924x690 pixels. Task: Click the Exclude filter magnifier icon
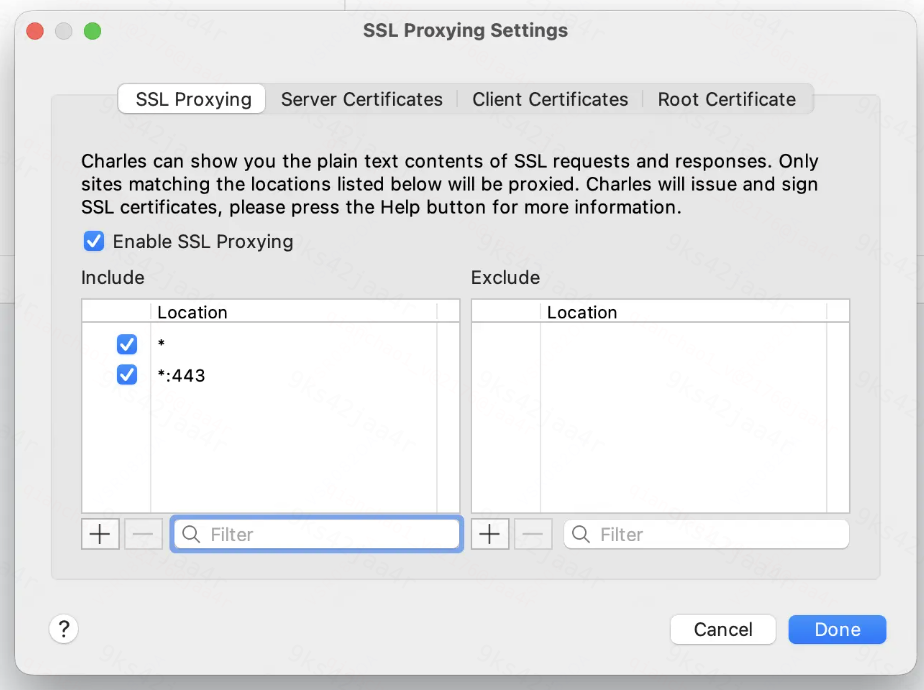pyautogui.click(x=580, y=534)
